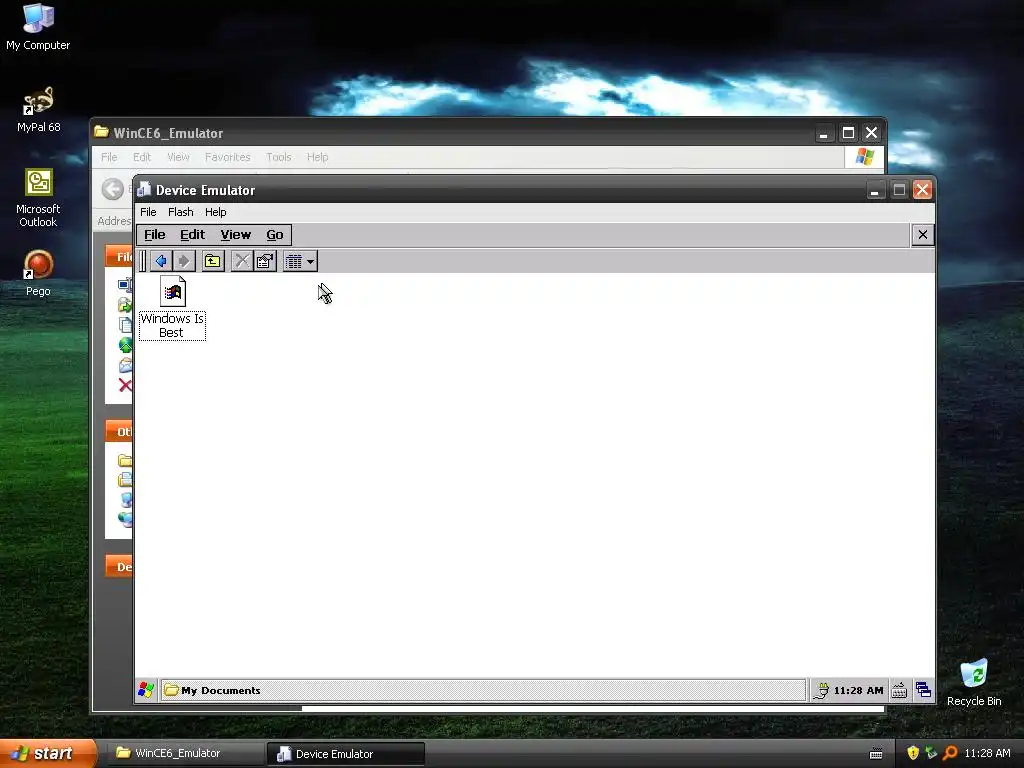Image resolution: width=1024 pixels, height=768 pixels.
Task: Open the Help menu of Device Emulator
Action: click(x=216, y=212)
